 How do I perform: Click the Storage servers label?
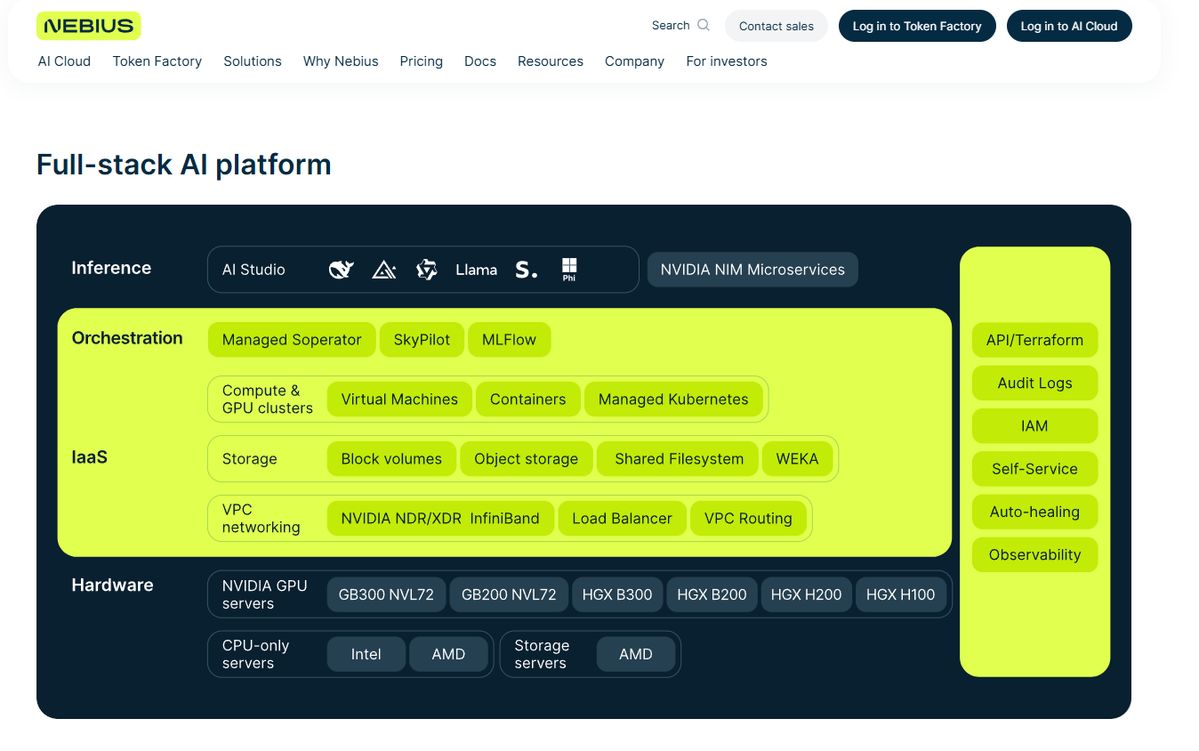tap(541, 654)
